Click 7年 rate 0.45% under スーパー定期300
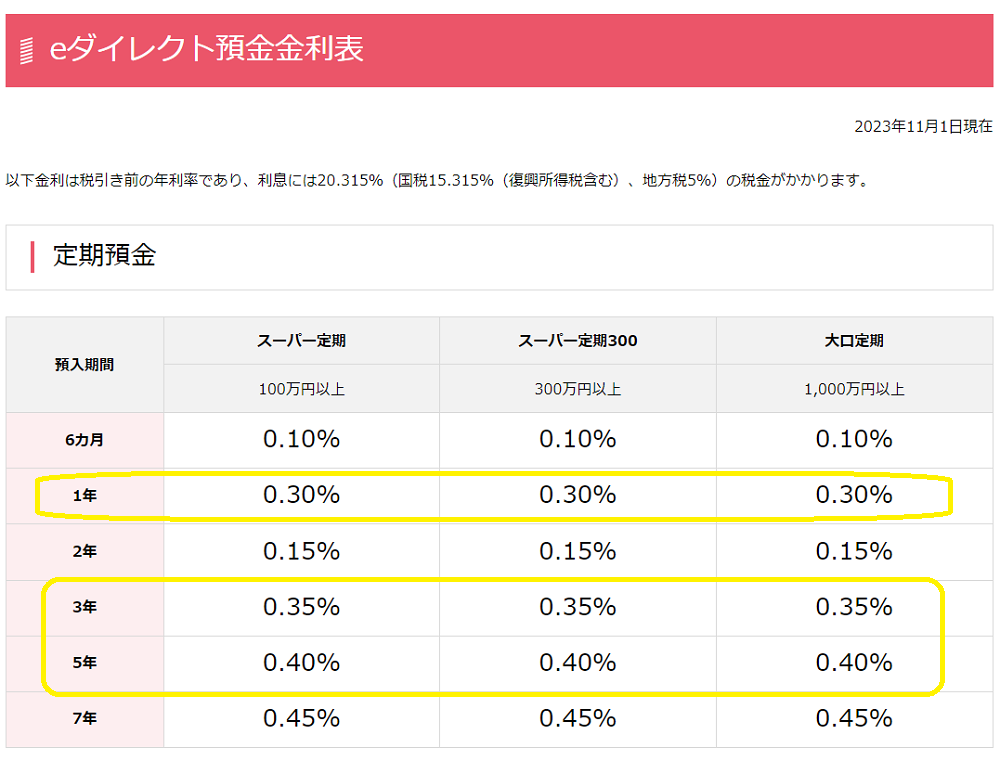The width and height of the screenshot is (1000, 760). [x=577, y=718]
